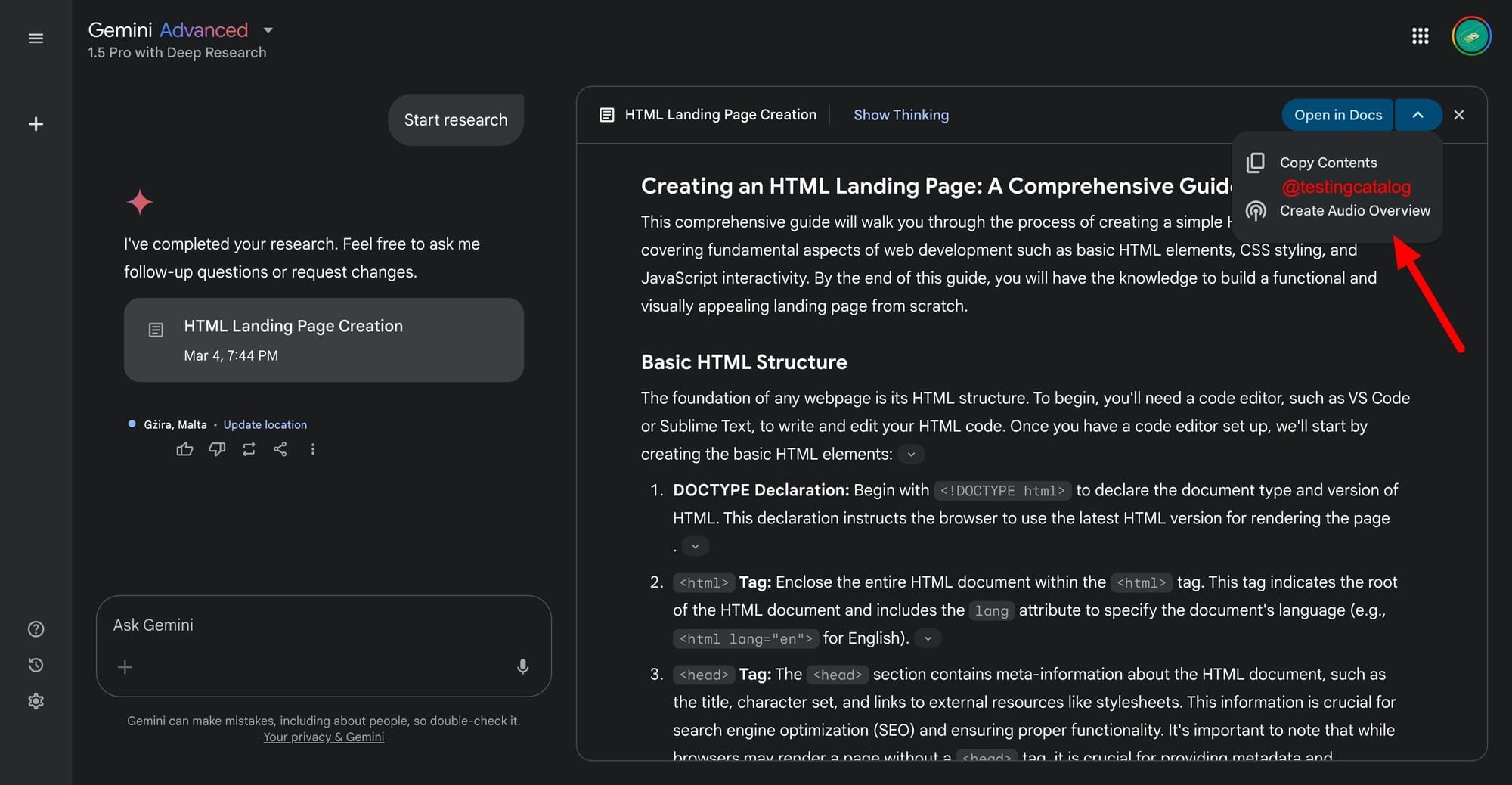This screenshot has height=785, width=1512.
Task: Click the Start research message bubble
Action: [x=456, y=119]
